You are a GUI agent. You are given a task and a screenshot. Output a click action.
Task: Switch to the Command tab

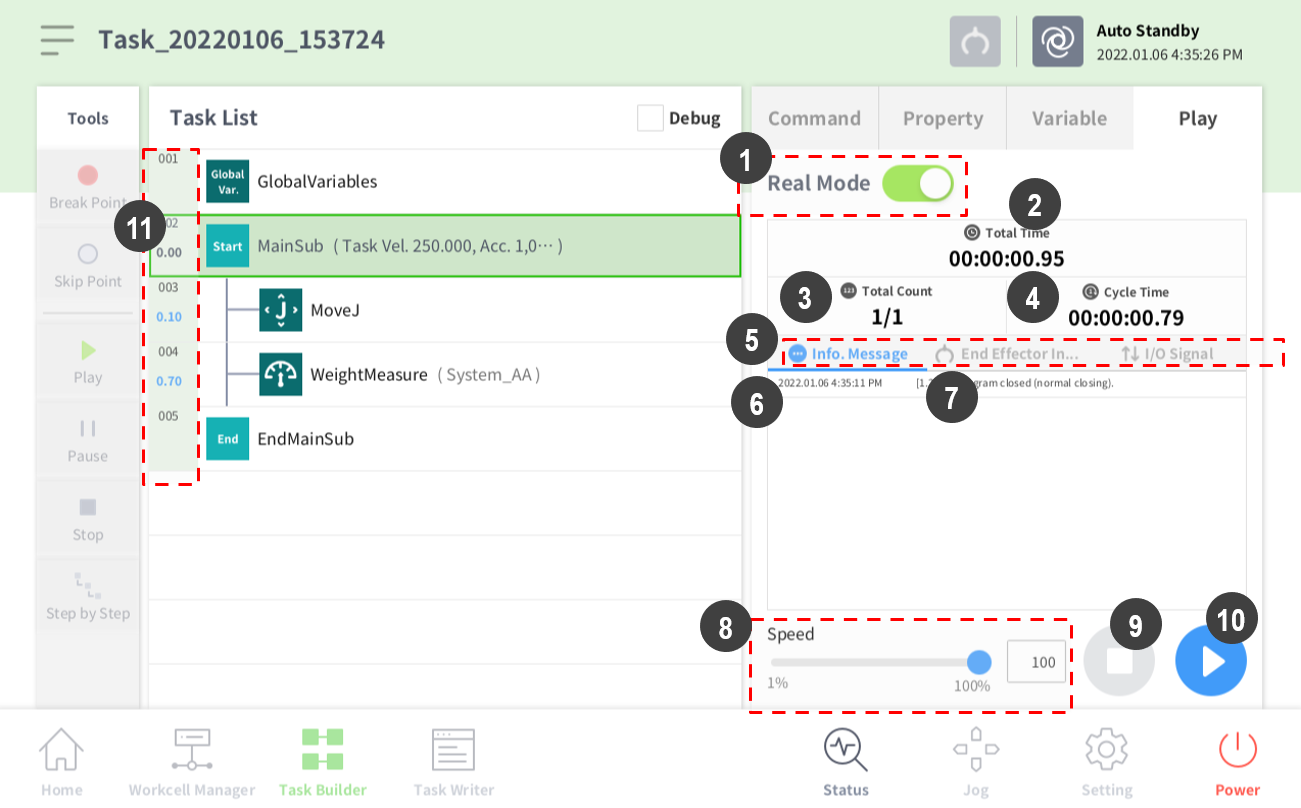(x=814, y=118)
